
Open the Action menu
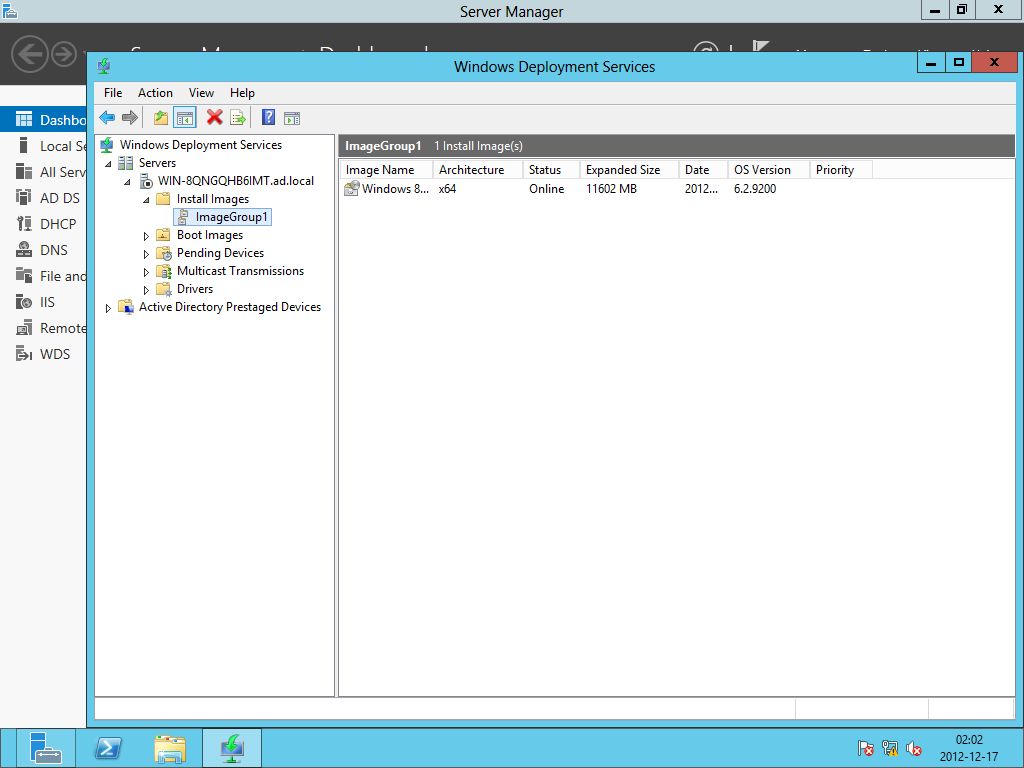pos(155,93)
